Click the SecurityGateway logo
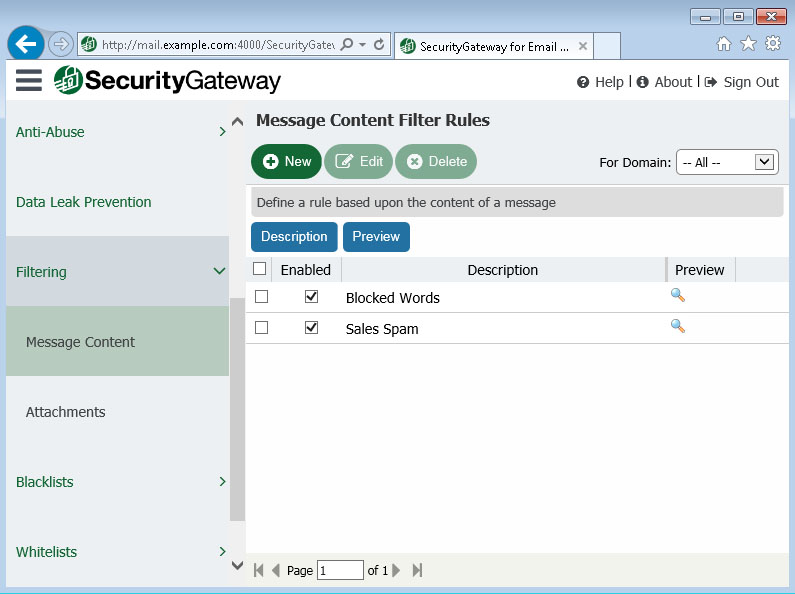 tap(167, 80)
